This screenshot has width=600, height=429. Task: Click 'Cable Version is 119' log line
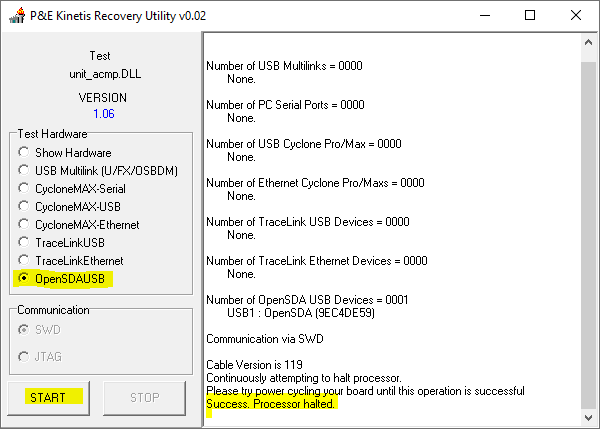click(254, 365)
